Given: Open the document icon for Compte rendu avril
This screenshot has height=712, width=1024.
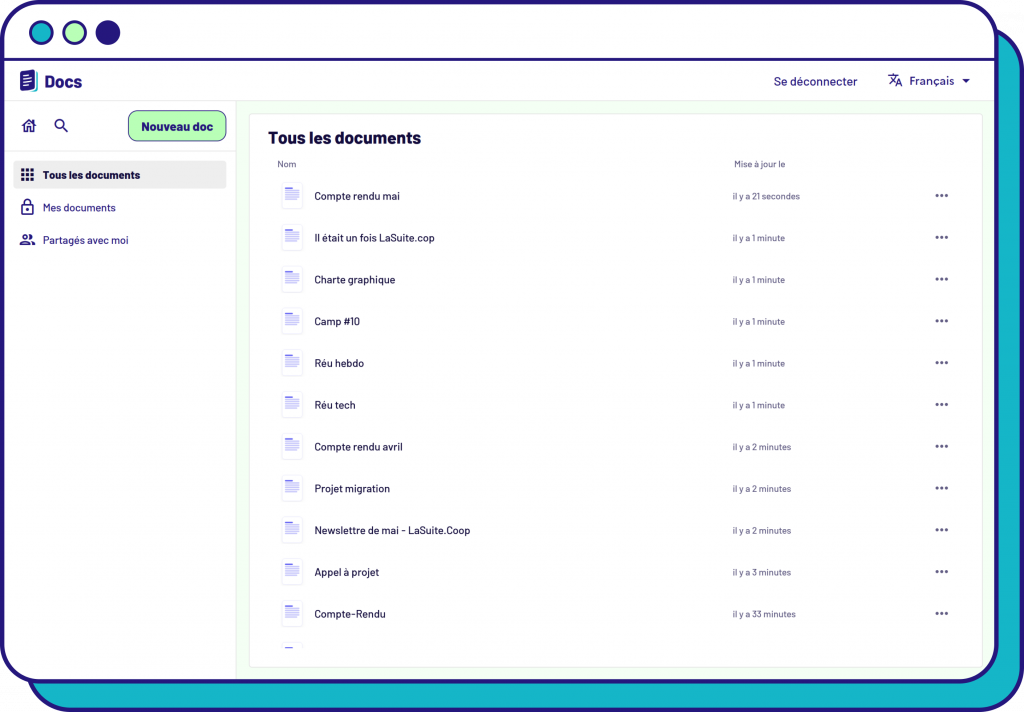Looking at the screenshot, I should point(292,446).
